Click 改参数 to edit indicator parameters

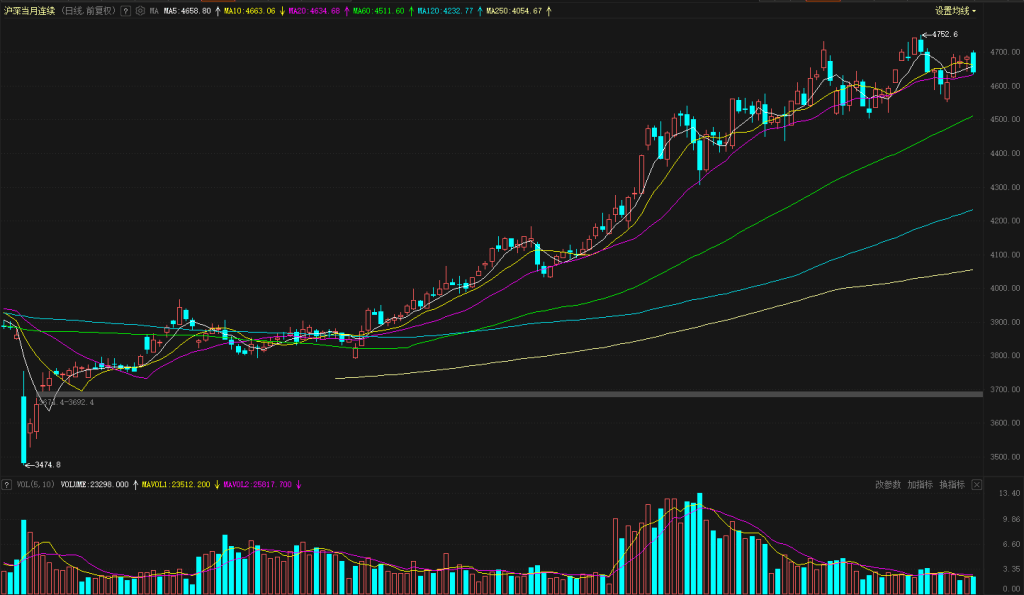tap(888, 485)
